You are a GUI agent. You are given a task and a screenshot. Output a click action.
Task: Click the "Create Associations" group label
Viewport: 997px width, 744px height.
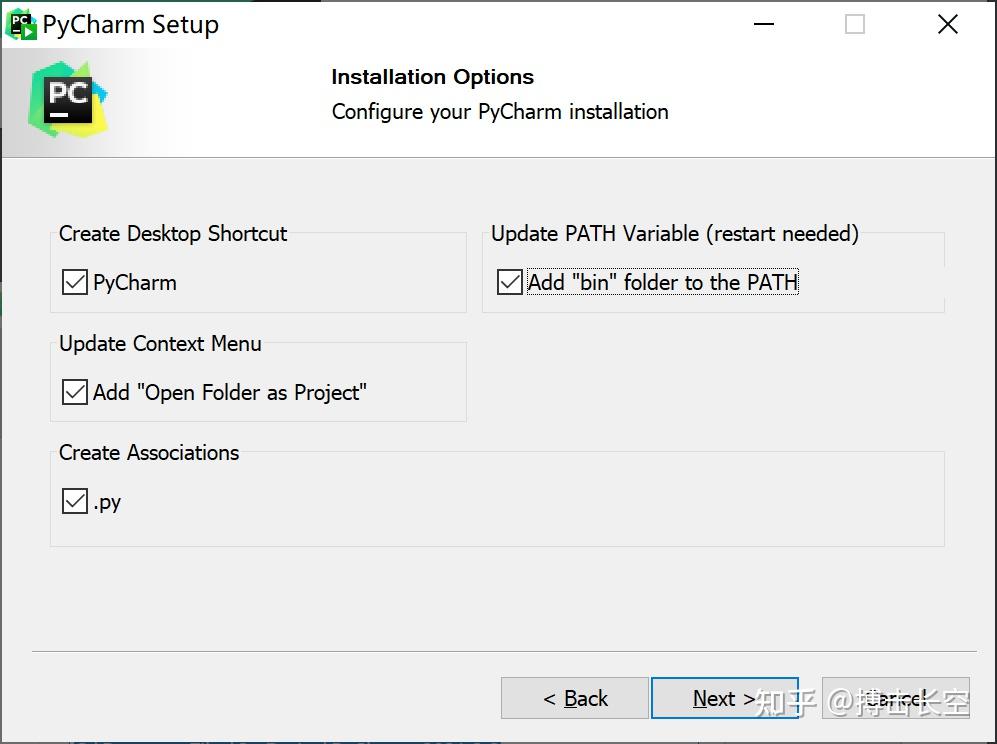[x=149, y=453]
